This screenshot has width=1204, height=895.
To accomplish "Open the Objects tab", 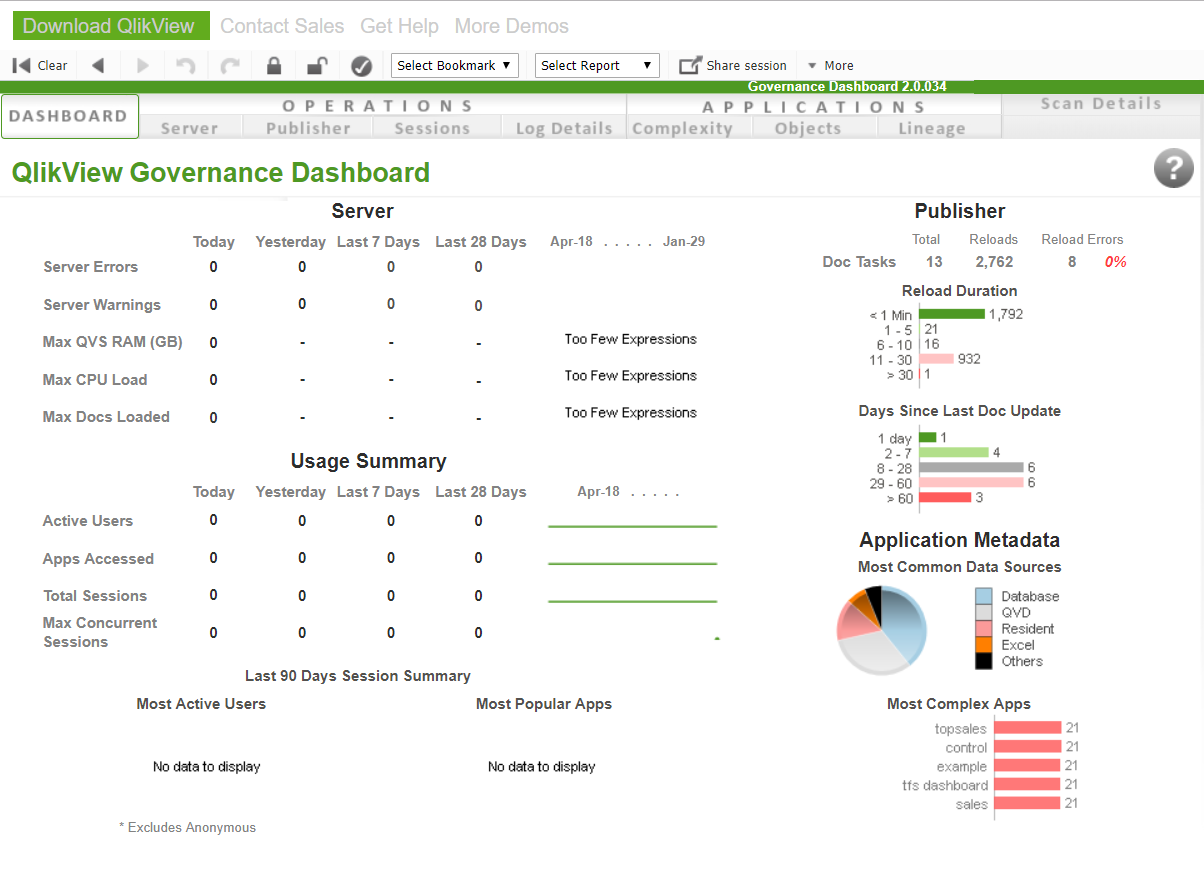I will [808, 128].
